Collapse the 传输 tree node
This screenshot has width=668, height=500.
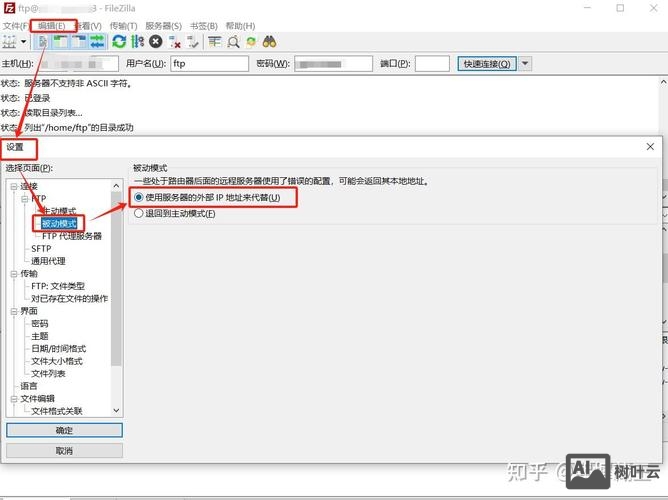(x=14, y=273)
